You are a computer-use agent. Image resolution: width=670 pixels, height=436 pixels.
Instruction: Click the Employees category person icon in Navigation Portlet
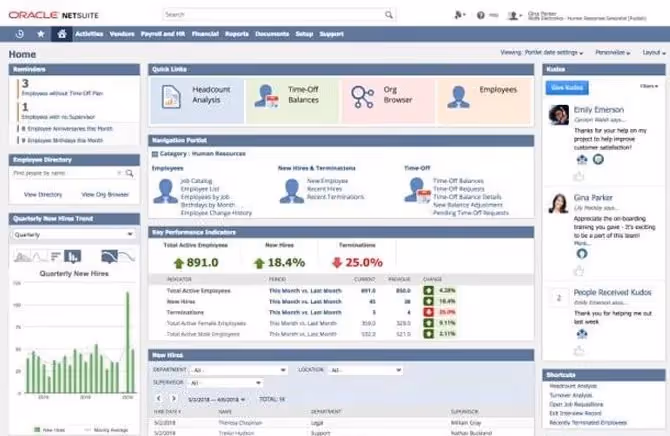point(165,191)
